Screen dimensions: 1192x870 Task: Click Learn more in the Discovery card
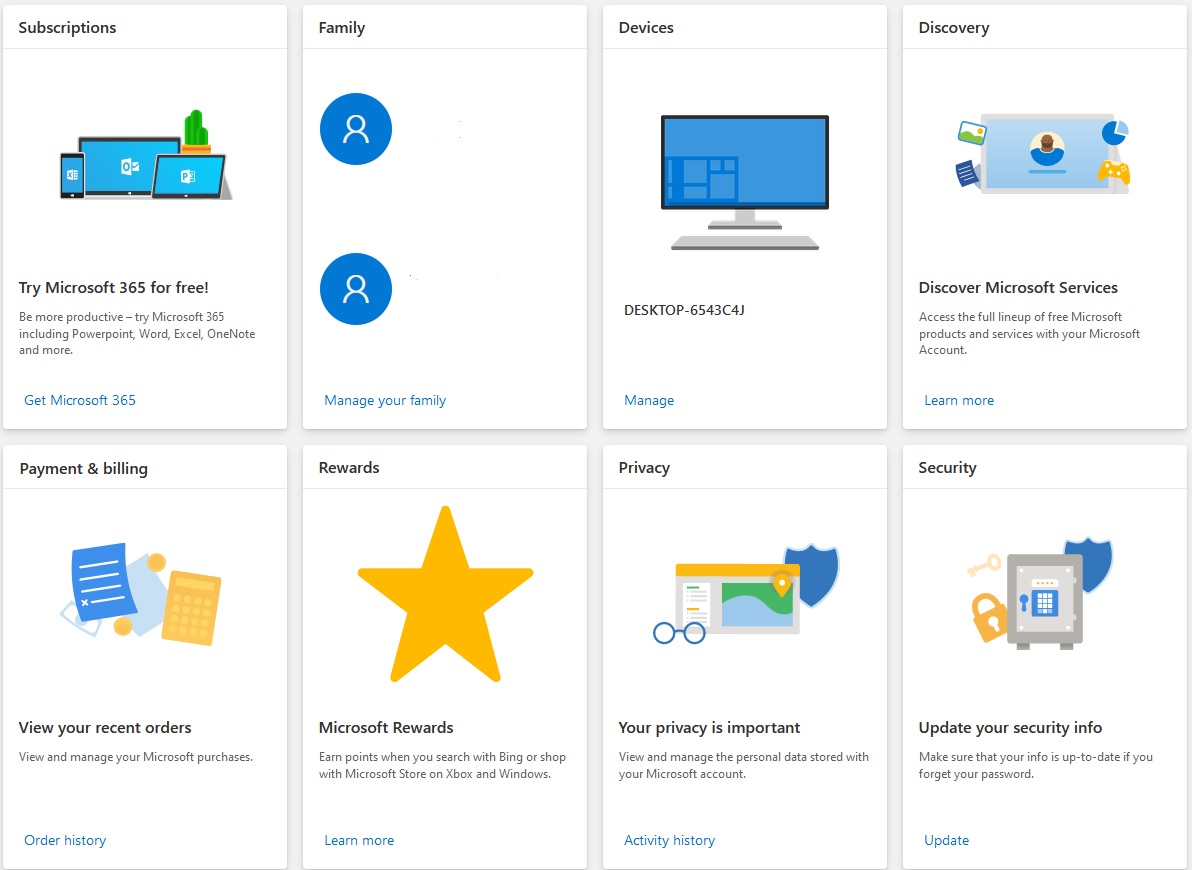(x=959, y=401)
